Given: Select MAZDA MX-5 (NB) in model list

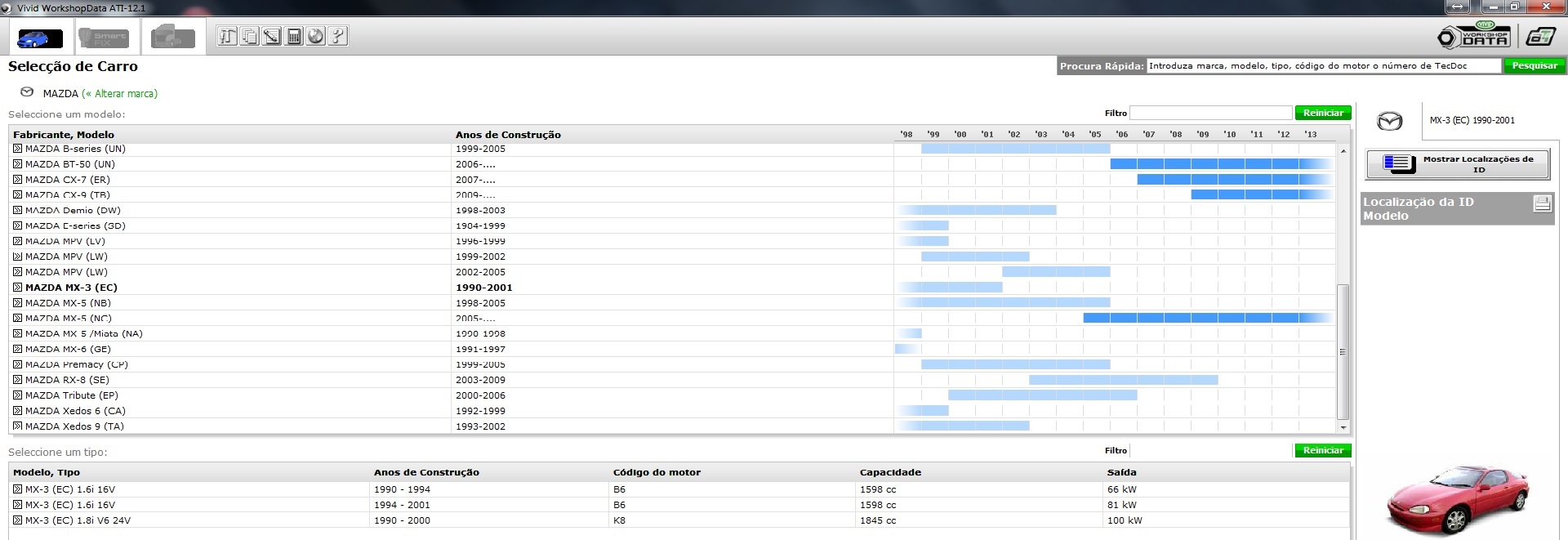Looking at the screenshot, I should [x=68, y=303].
